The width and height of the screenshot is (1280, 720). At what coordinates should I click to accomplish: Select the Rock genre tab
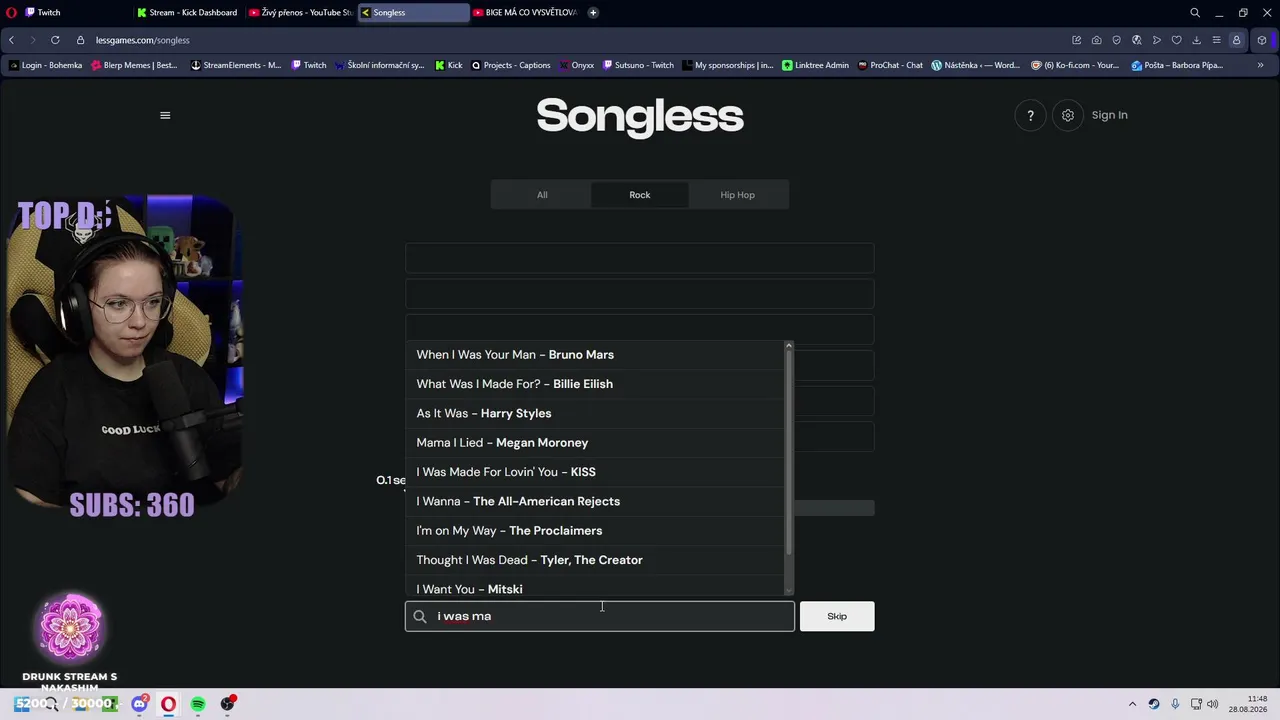coord(640,195)
